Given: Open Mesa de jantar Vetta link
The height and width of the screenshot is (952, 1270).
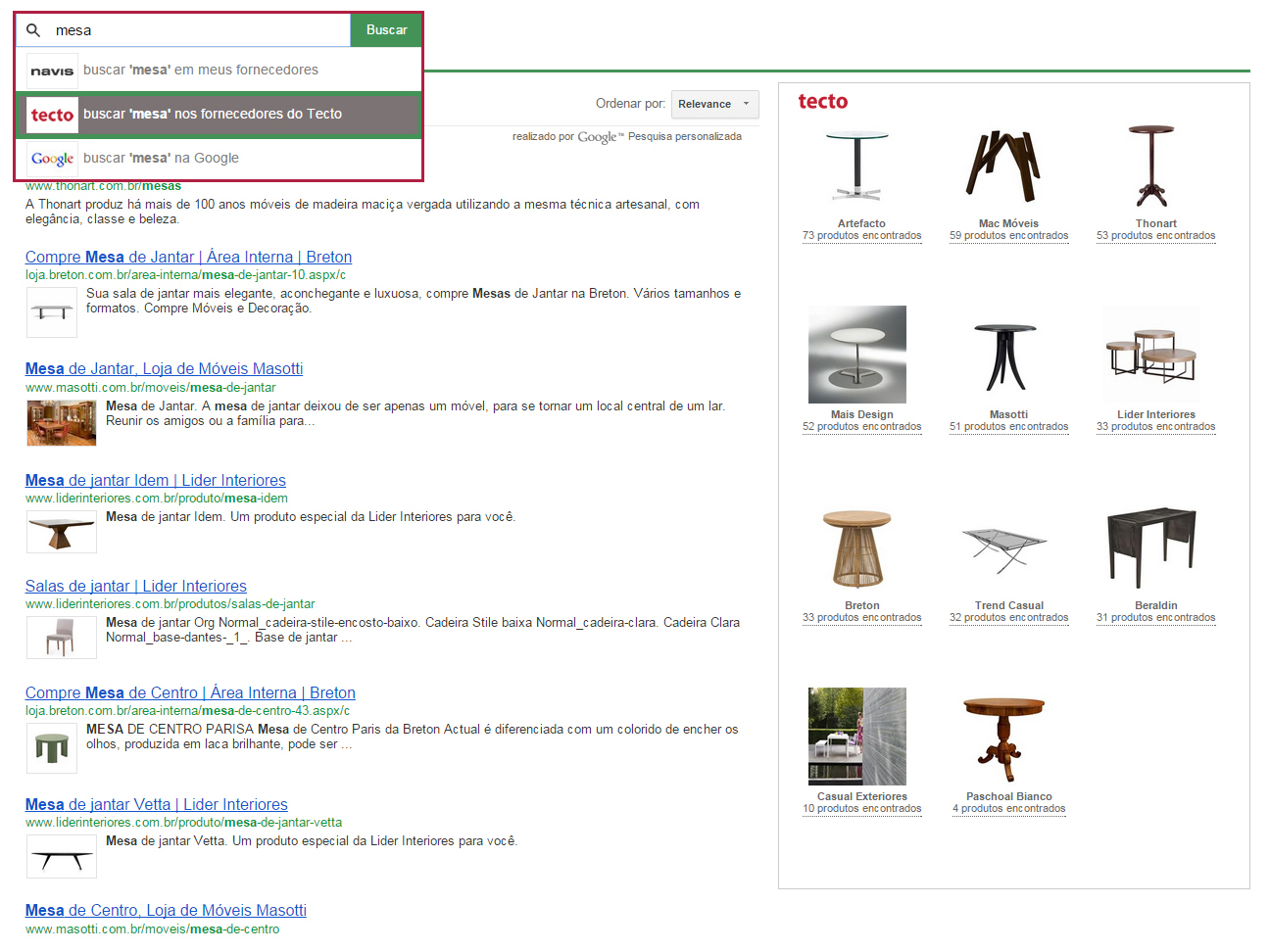Looking at the screenshot, I should (x=157, y=804).
